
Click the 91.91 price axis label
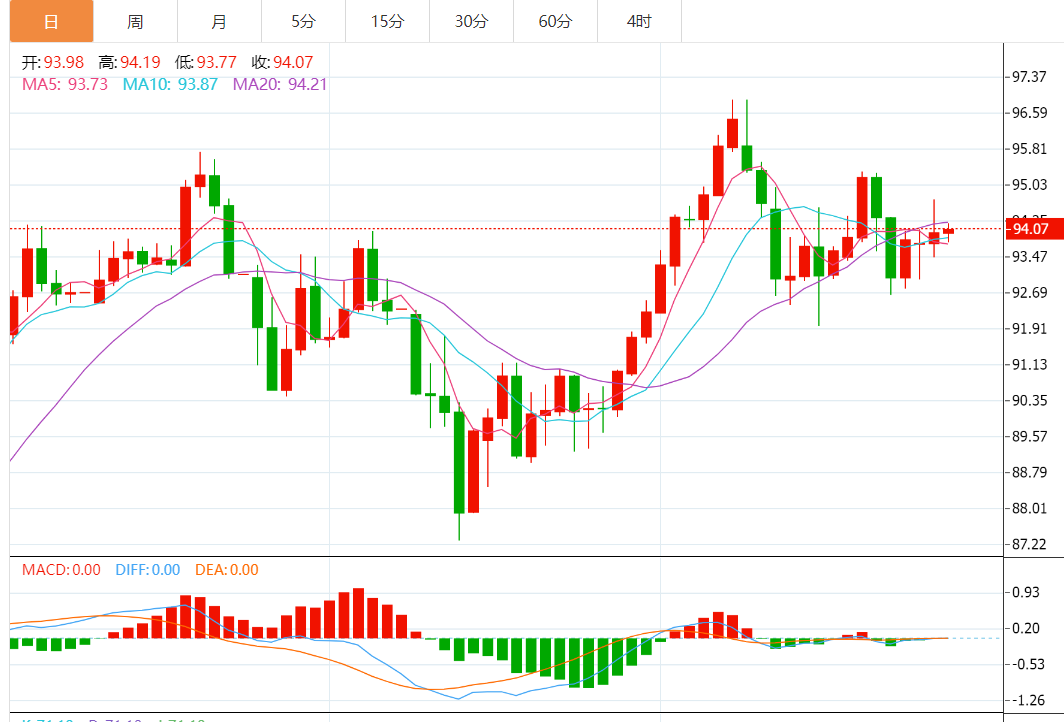pyautogui.click(x=1029, y=328)
